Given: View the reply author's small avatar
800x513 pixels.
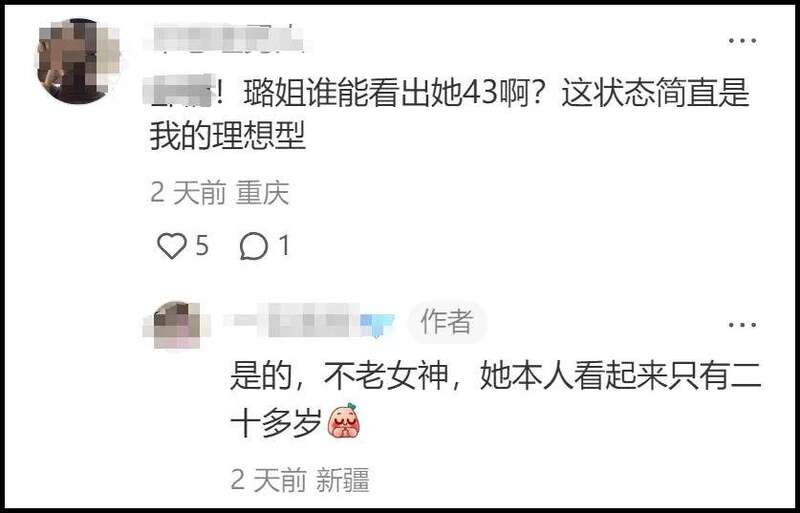Looking at the screenshot, I should pyautogui.click(x=177, y=325).
